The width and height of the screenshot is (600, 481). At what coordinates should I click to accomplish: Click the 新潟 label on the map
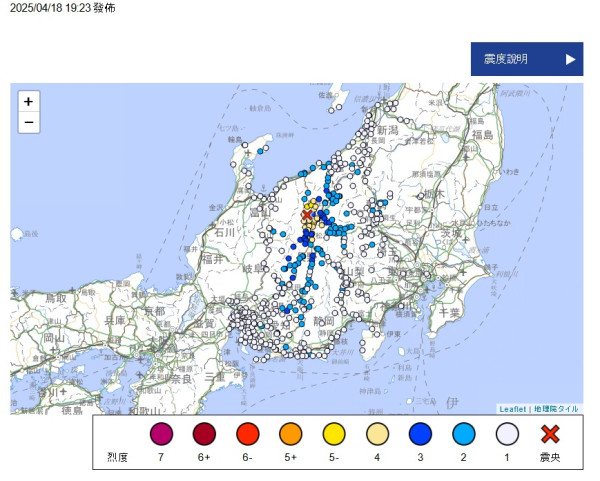(x=388, y=130)
